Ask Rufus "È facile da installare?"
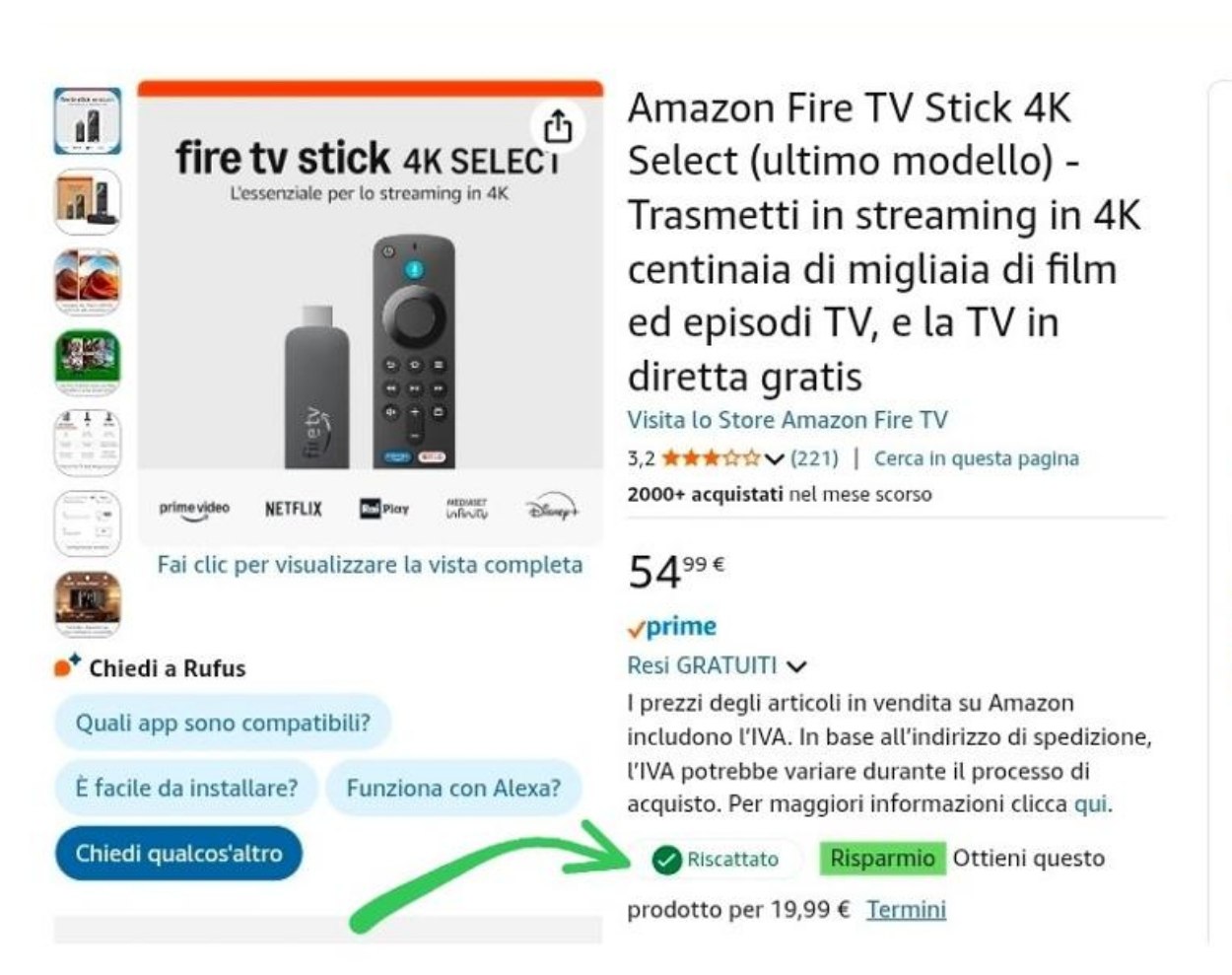Screen dimensions: 1232x975 point(186,788)
